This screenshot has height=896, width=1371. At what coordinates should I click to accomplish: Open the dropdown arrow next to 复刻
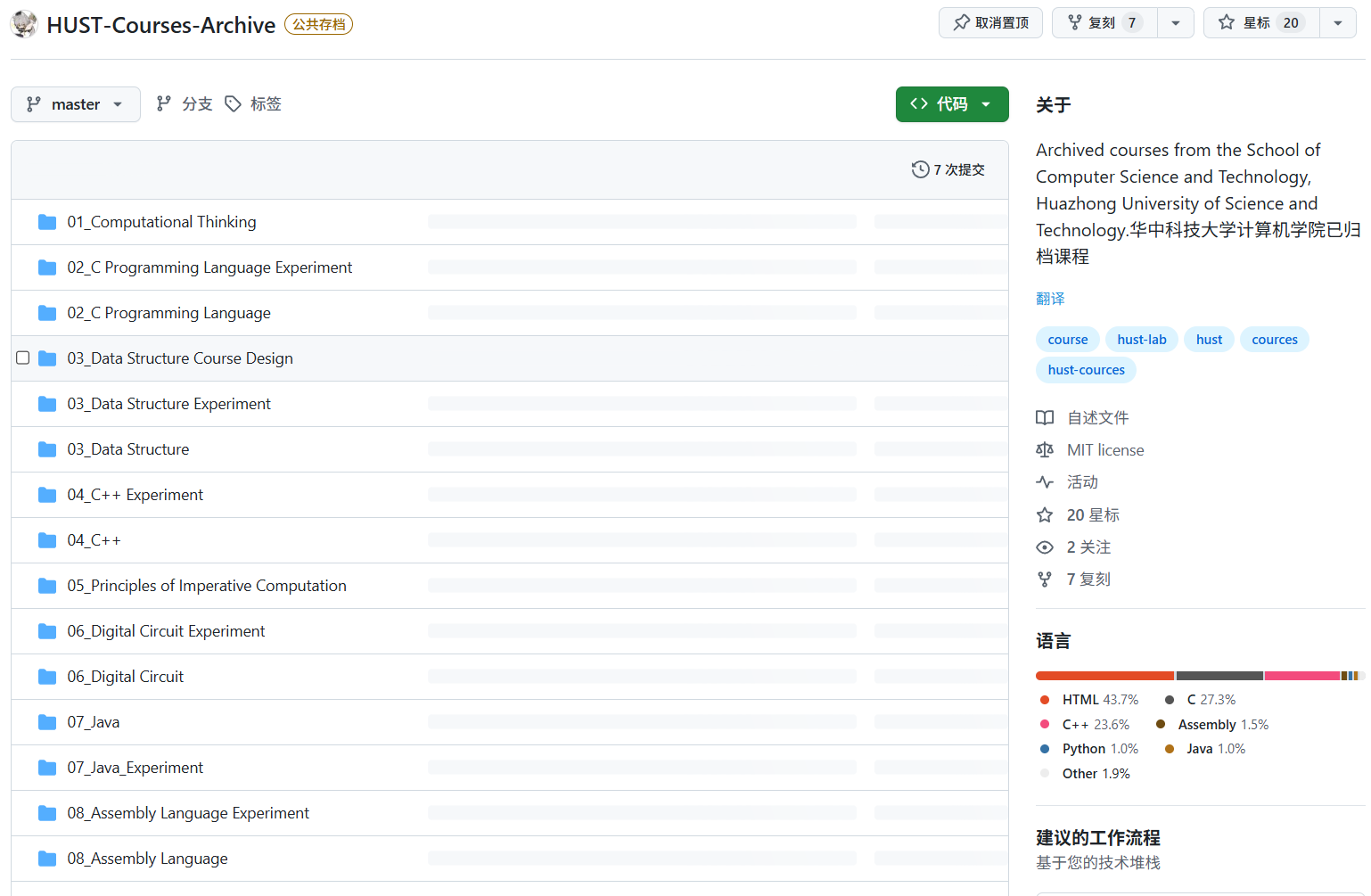point(1176,23)
